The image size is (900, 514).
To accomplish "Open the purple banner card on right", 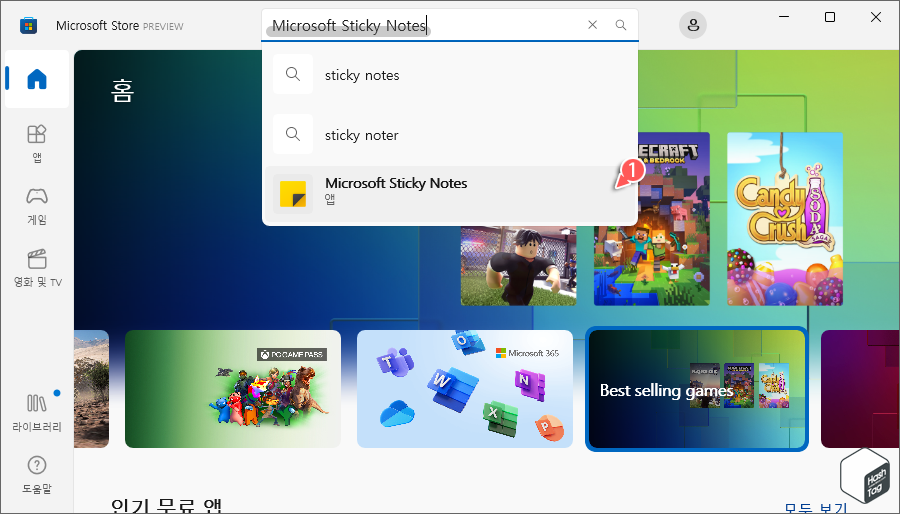I will (860, 389).
